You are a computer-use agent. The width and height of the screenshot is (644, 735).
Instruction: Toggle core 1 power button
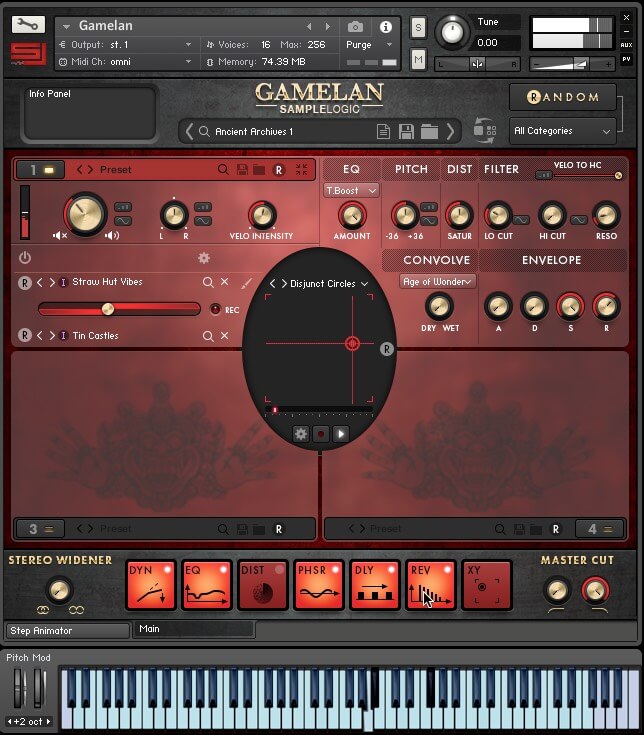coord(25,257)
